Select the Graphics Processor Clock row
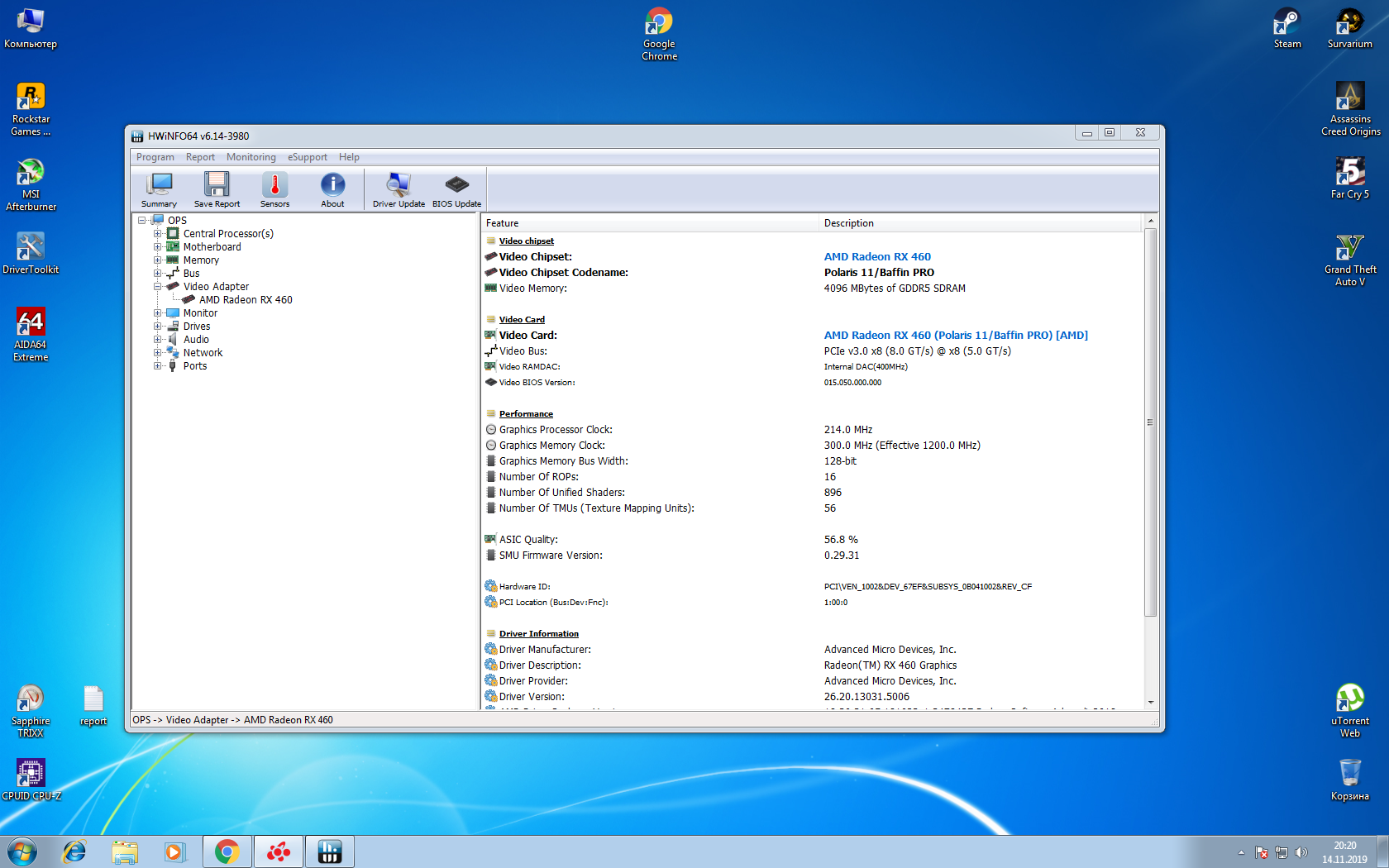 [x=812, y=430]
